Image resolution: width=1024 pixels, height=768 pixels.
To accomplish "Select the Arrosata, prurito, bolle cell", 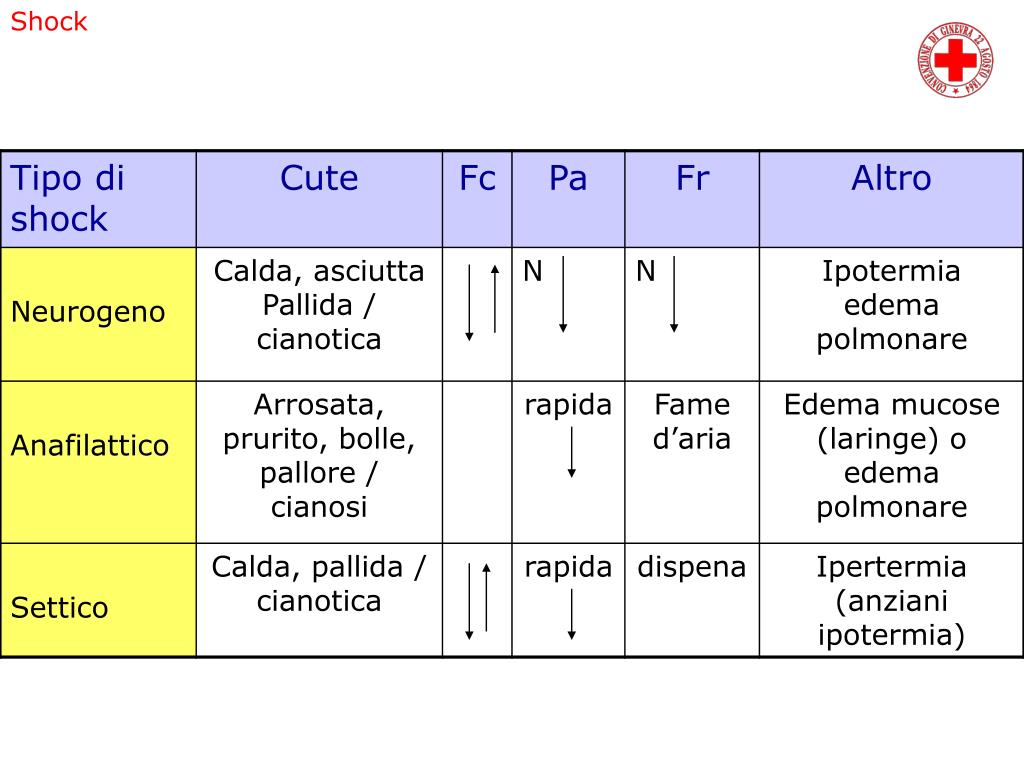I will [319, 462].
